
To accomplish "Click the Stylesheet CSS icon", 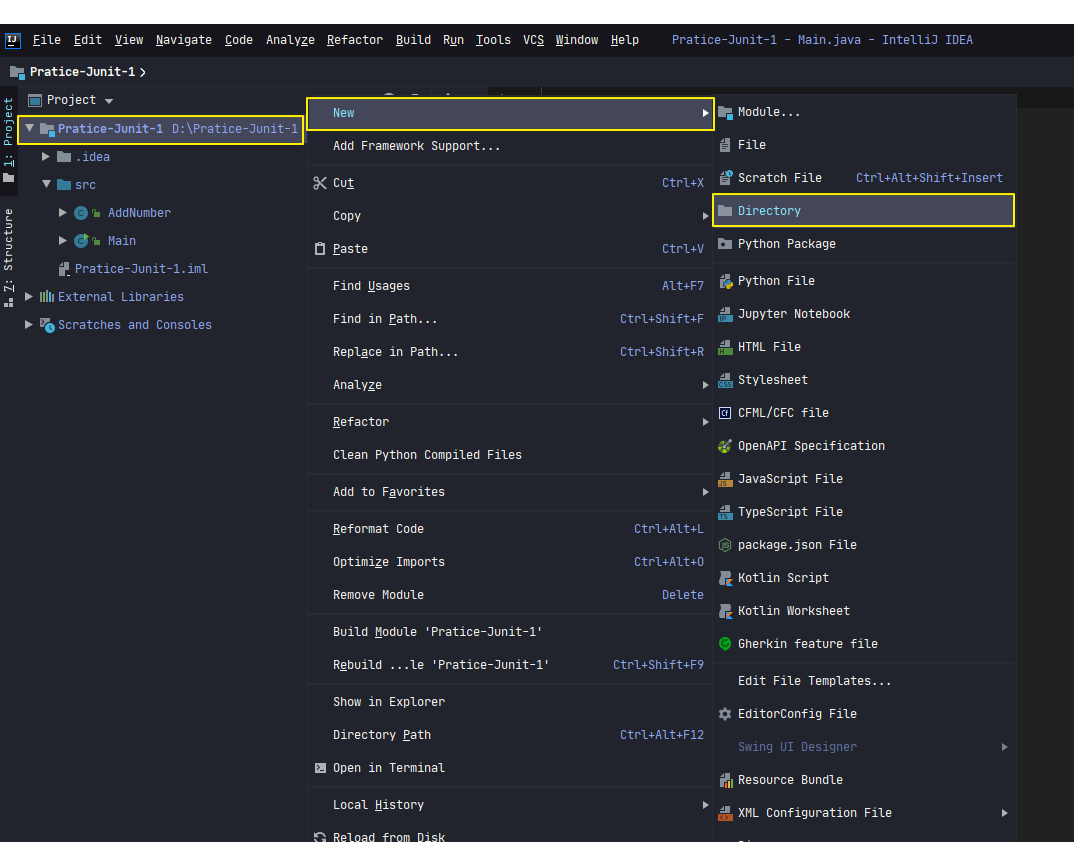I will [x=725, y=380].
